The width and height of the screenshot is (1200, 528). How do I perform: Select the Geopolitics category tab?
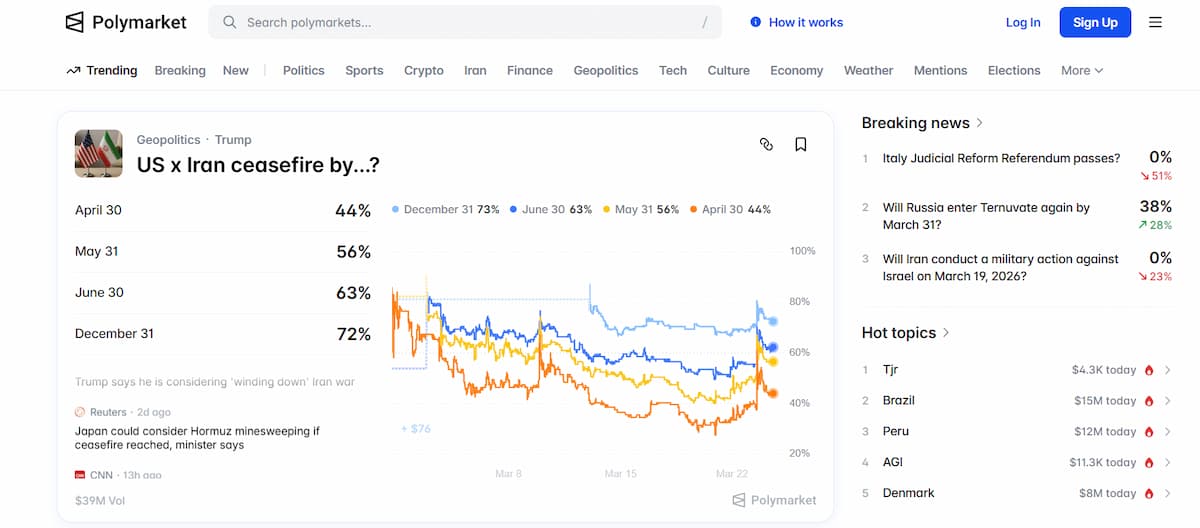pos(605,71)
